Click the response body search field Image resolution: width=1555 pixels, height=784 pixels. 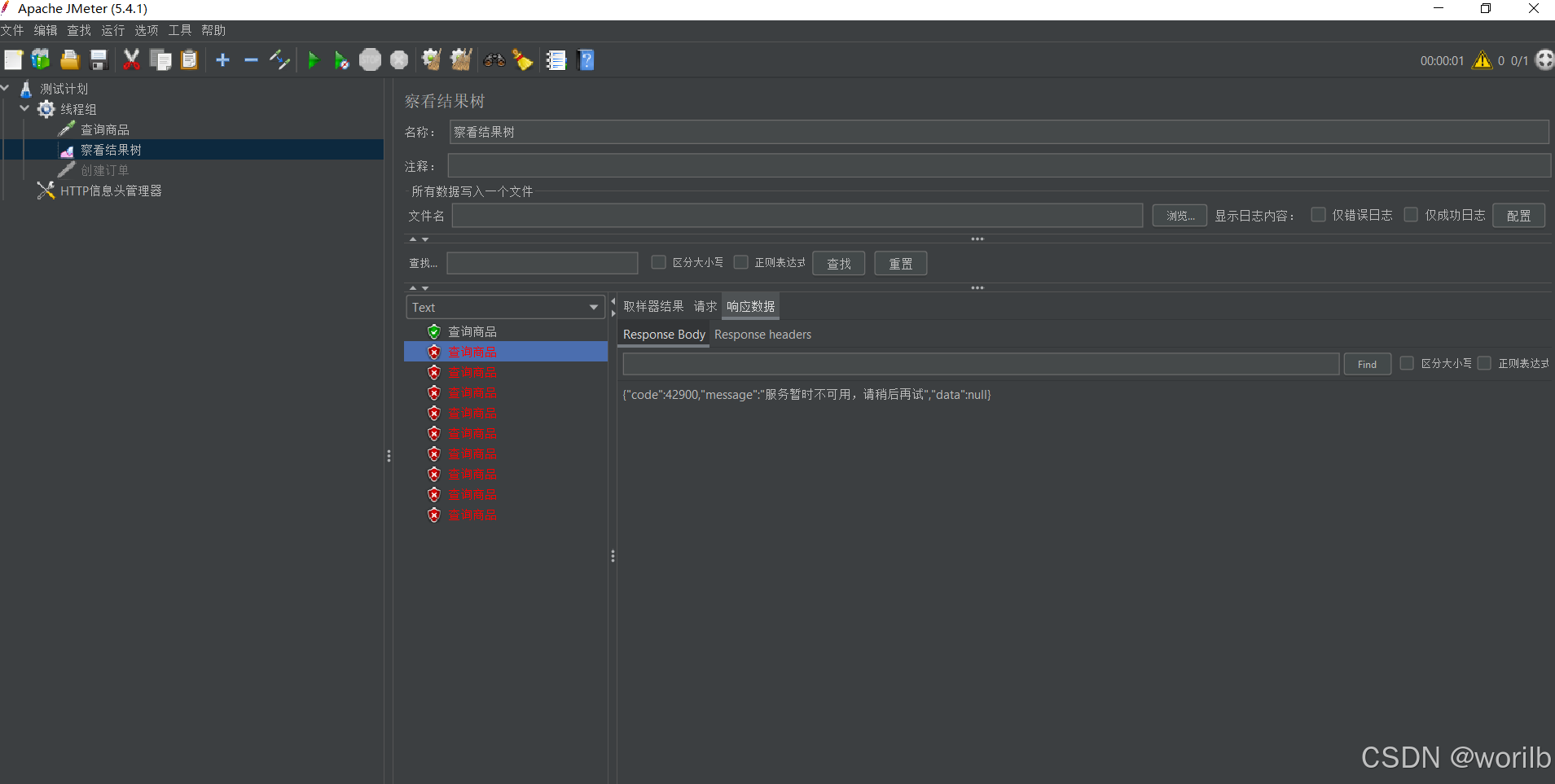click(981, 364)
